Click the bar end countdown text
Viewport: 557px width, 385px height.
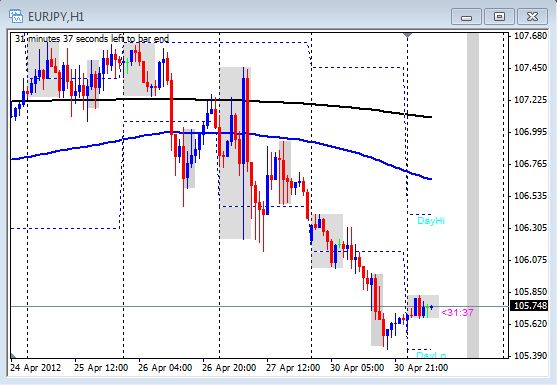92,39
